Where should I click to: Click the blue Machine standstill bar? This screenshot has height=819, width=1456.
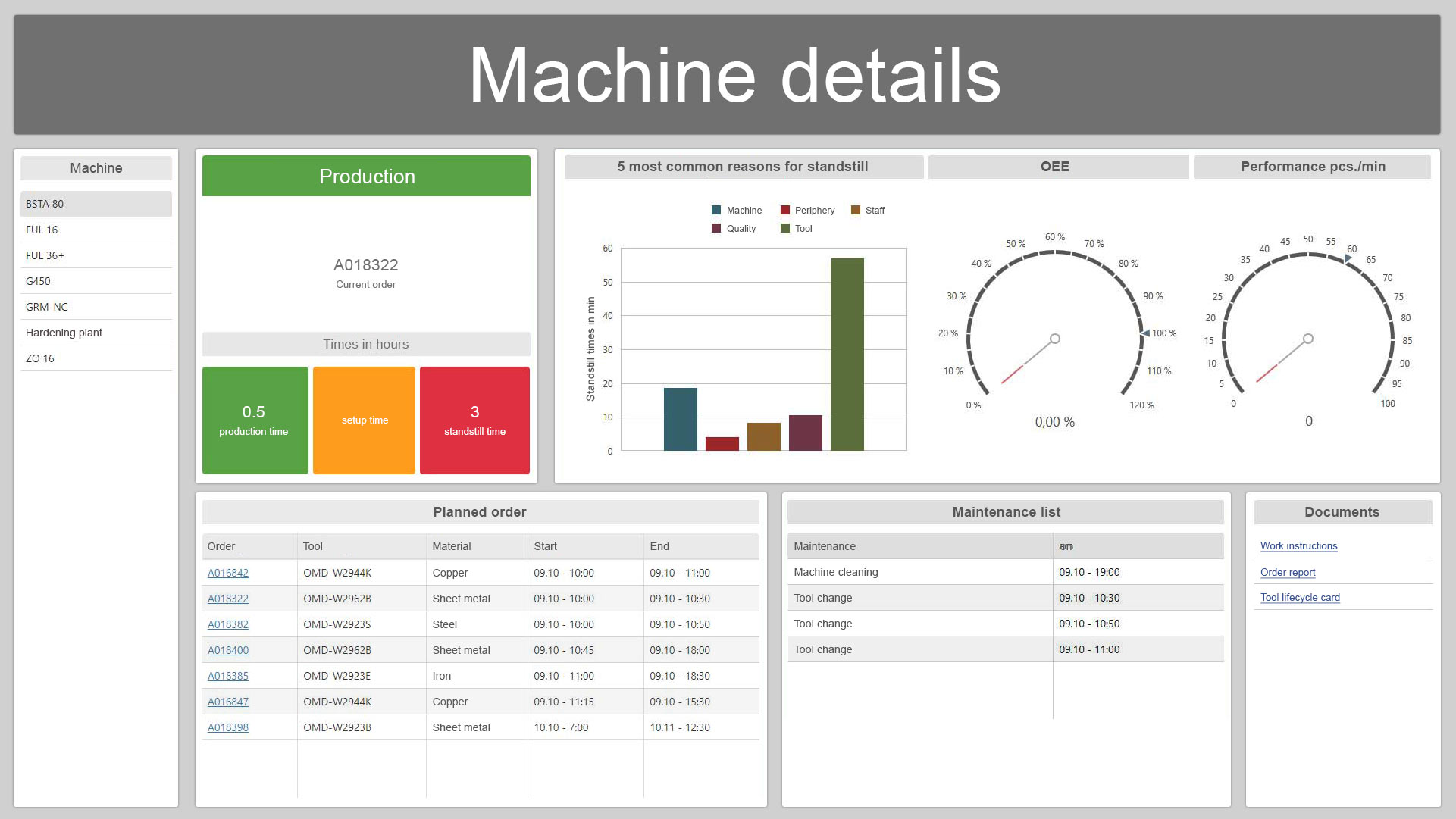click(x=680, y=419)
